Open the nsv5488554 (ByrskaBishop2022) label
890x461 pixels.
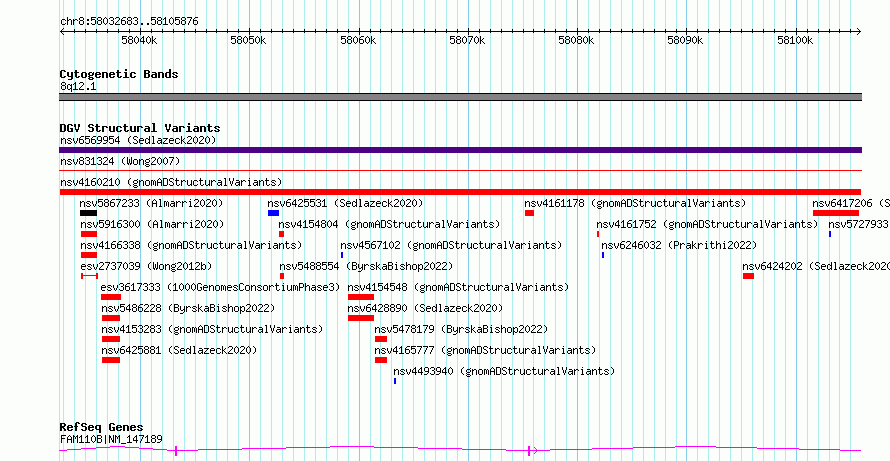[366, 266]
